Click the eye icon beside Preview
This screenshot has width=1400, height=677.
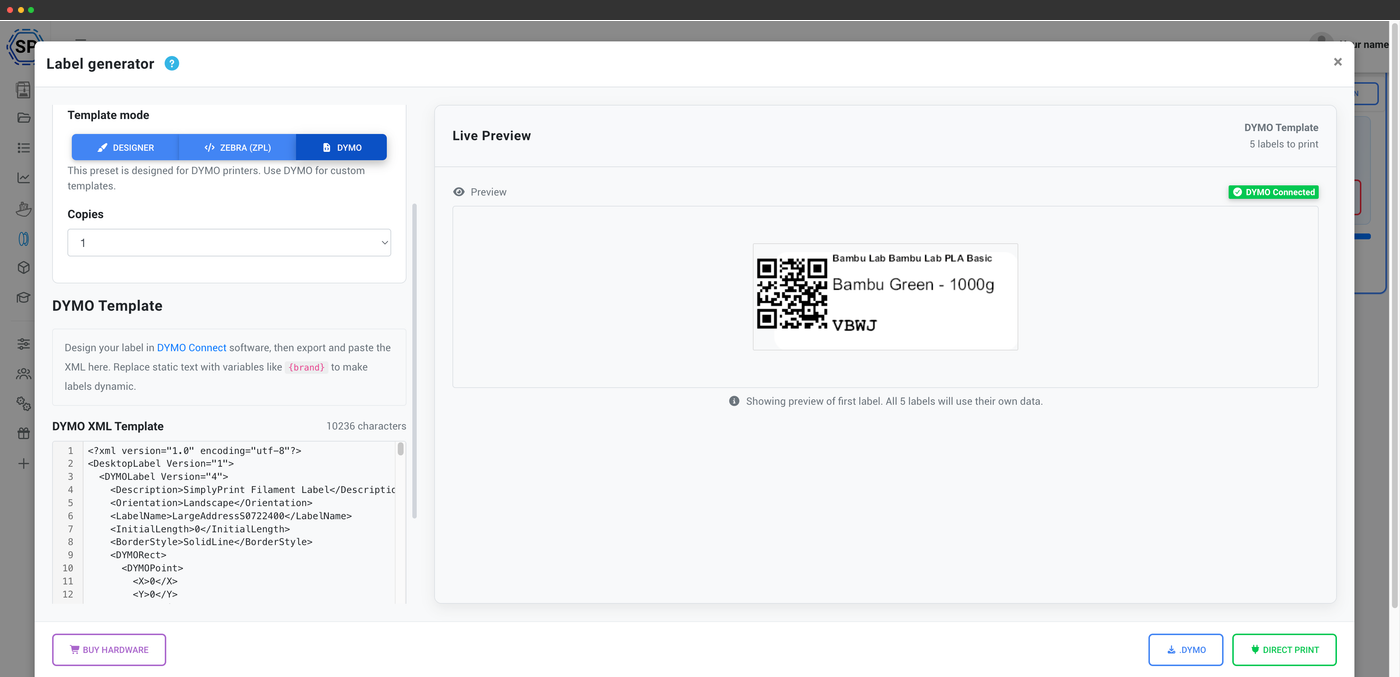459,192
